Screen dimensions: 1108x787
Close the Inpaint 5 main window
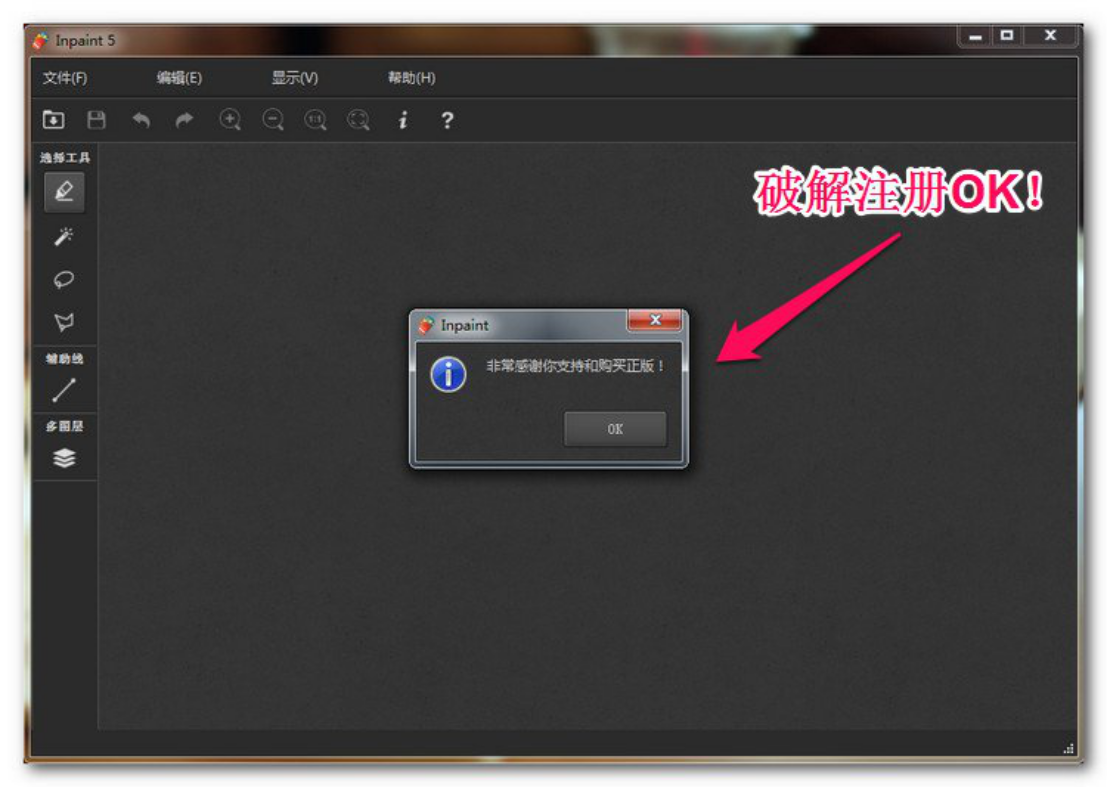click(1050, 35)
